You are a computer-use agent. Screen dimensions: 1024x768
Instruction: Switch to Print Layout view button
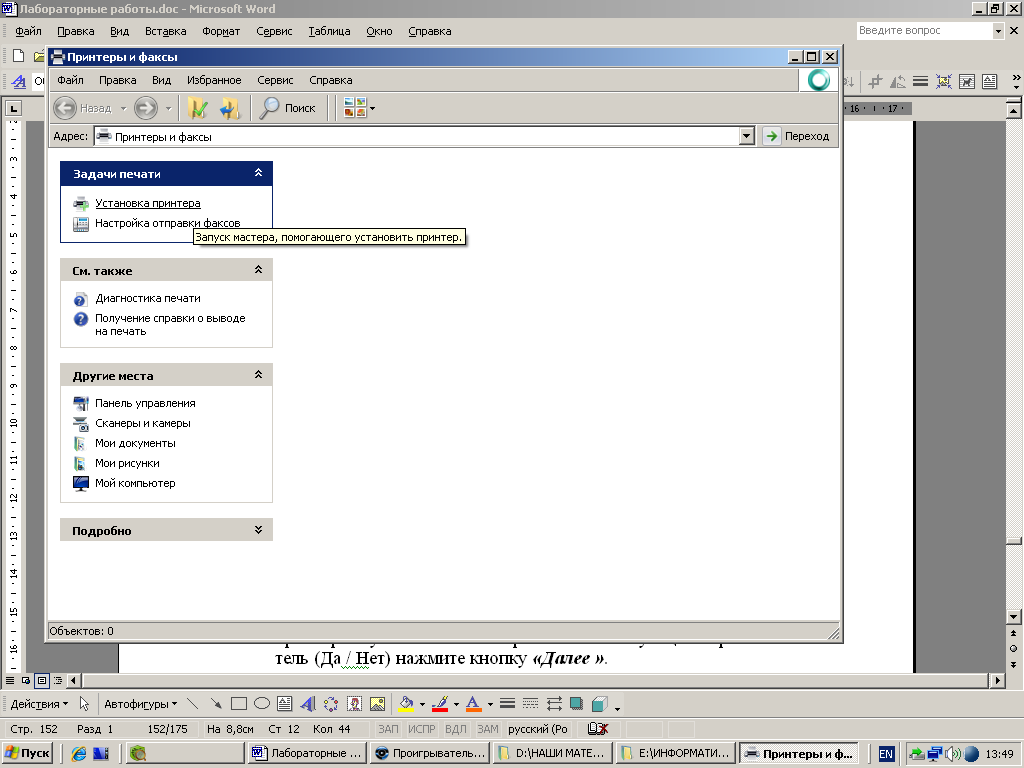[42, 680]
